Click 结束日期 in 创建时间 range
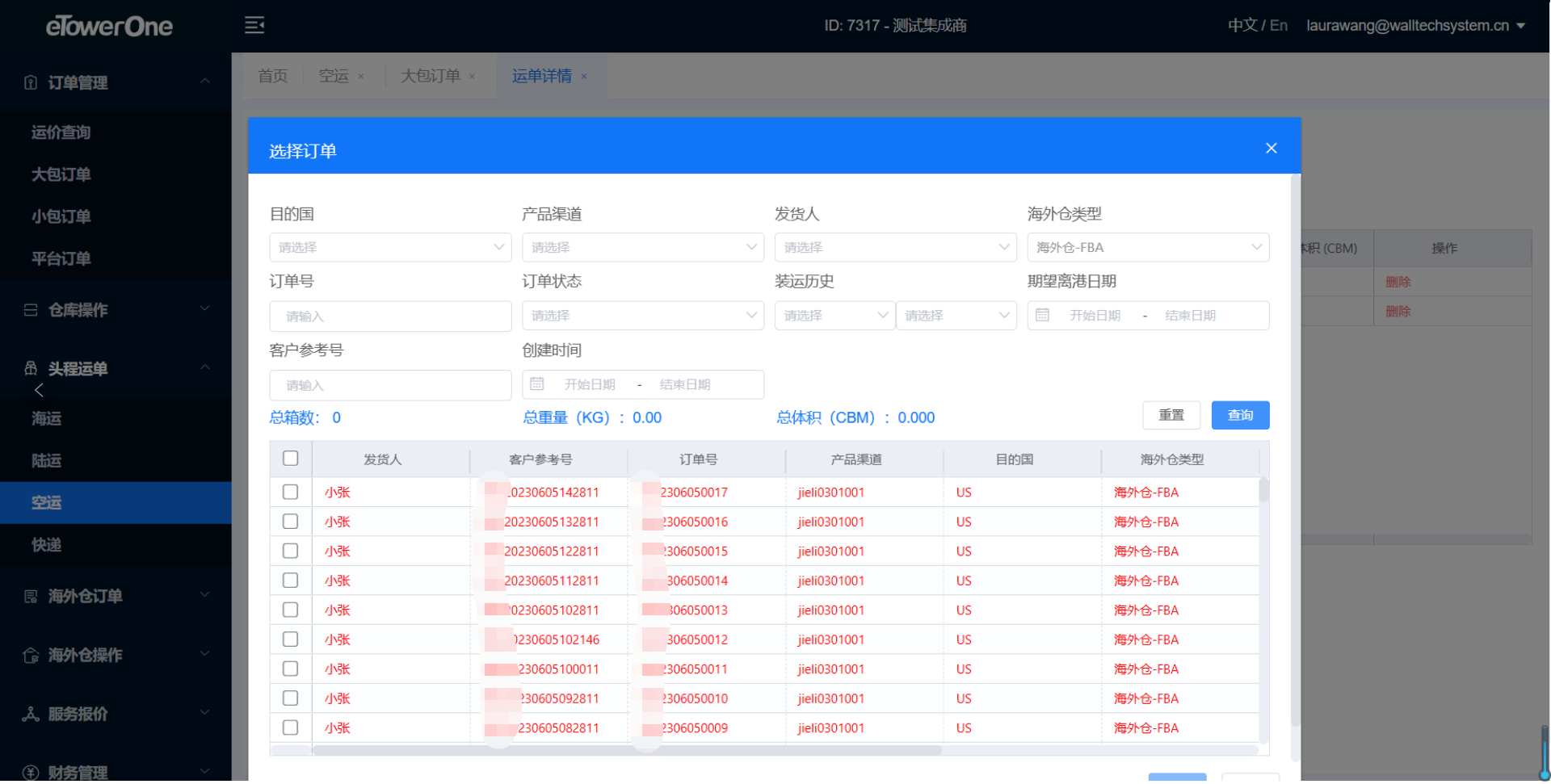The height and width of the screenshot is (784, 1551). coord(685,385)
